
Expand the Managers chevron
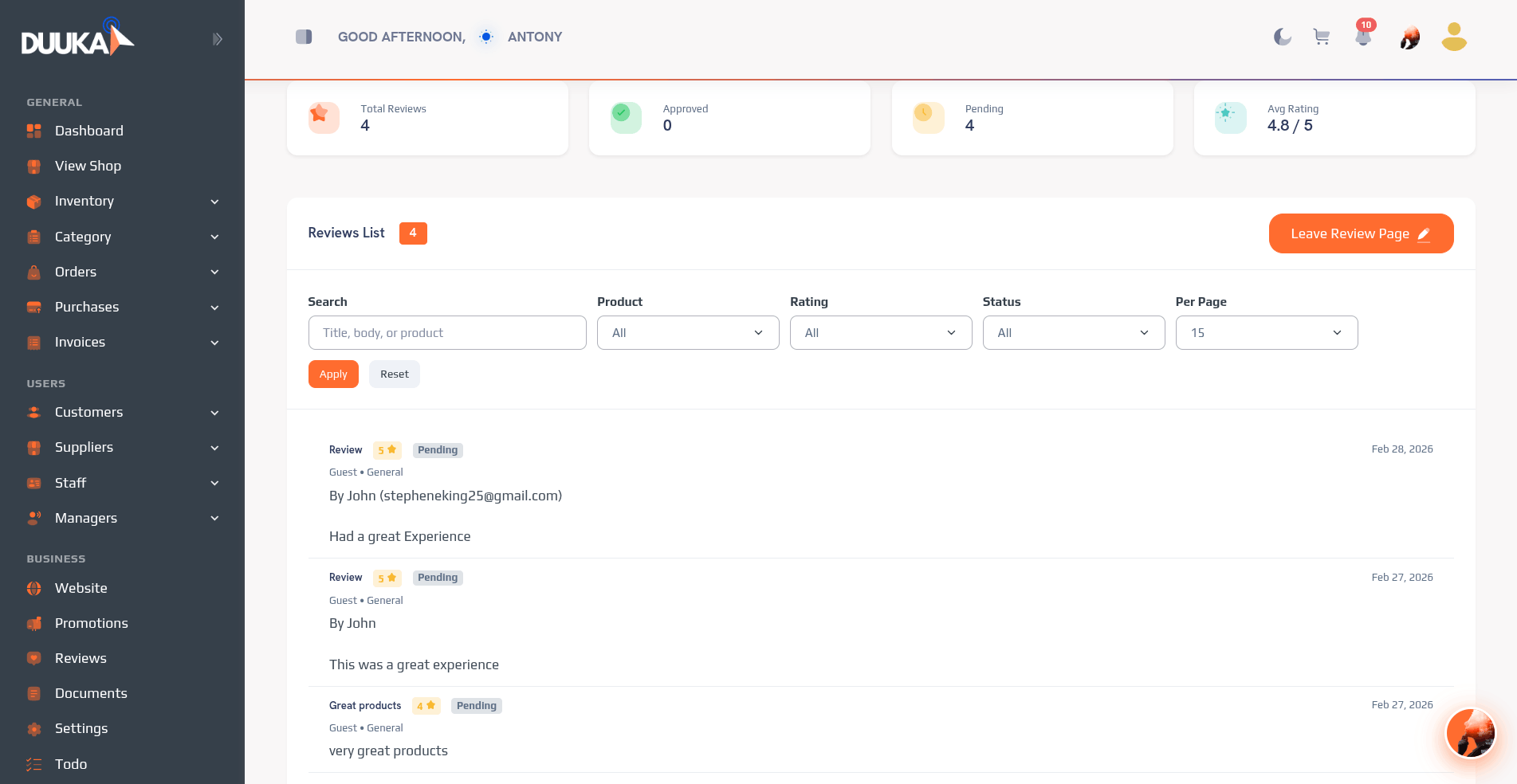[214, 518]
